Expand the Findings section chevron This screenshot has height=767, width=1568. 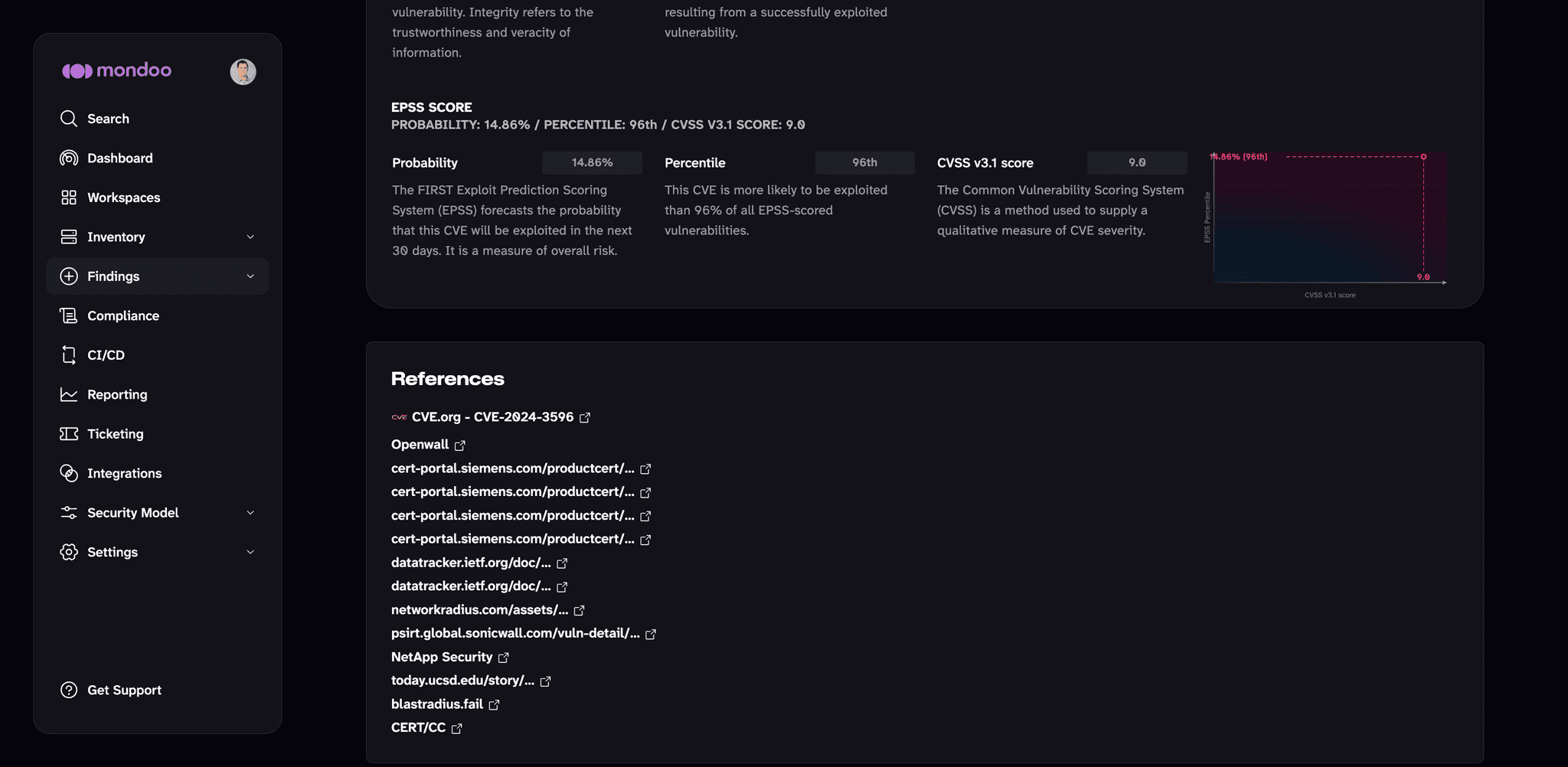point(250,276)
